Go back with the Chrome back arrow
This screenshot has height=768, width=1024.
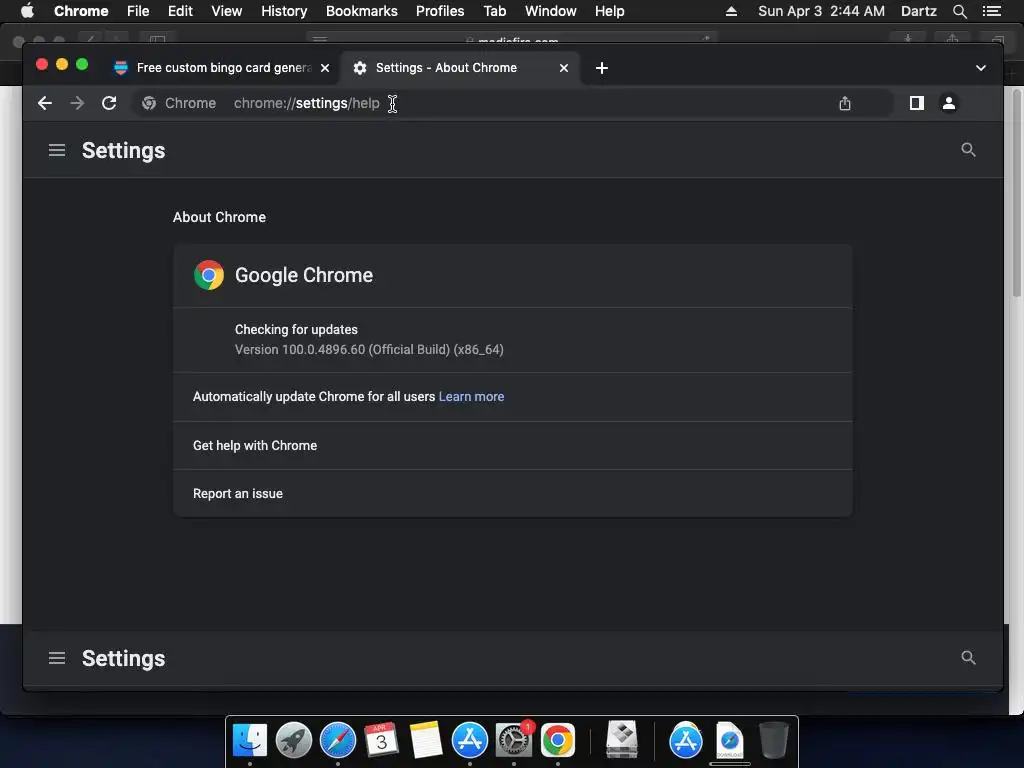click(x=44, y=103)
